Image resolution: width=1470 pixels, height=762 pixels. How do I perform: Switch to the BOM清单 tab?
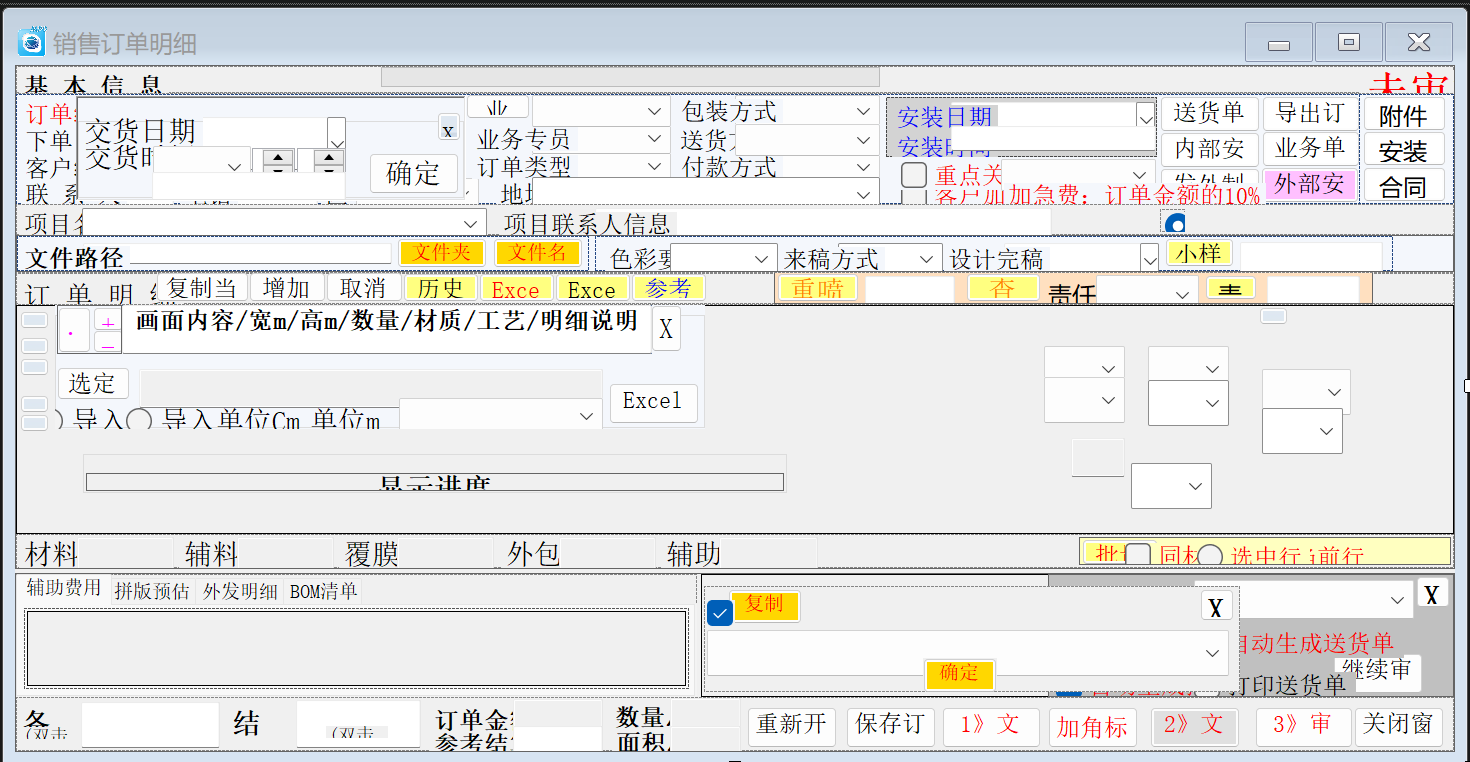click(x=323, y=591)
